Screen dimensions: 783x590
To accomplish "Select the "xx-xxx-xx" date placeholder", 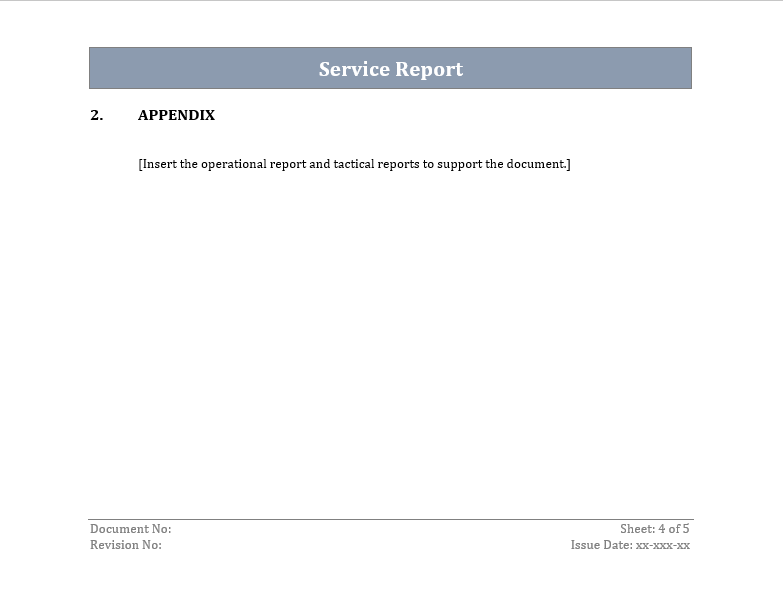I will point(663,545).
